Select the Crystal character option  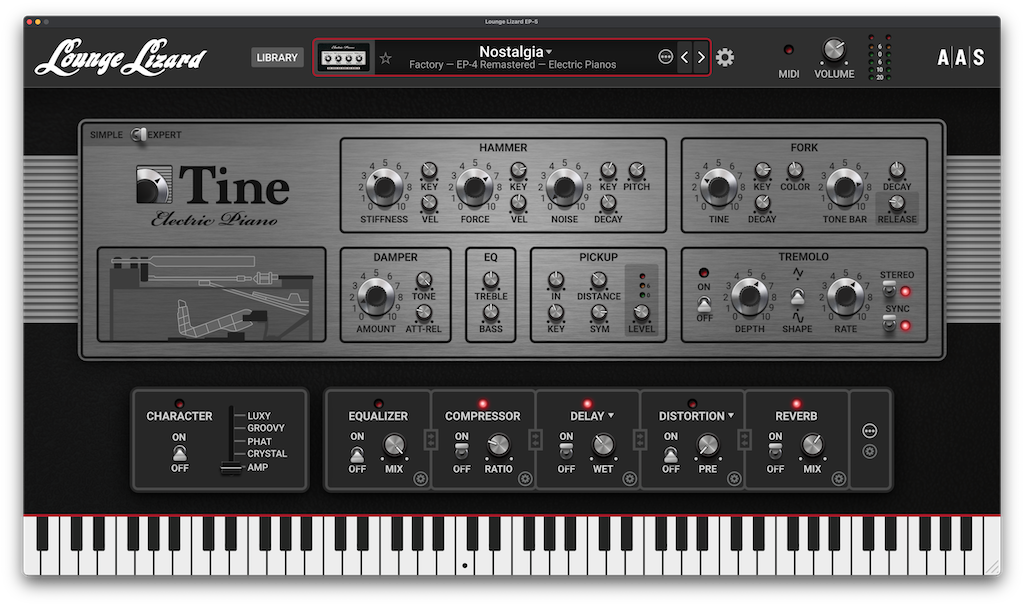[267, 453]
